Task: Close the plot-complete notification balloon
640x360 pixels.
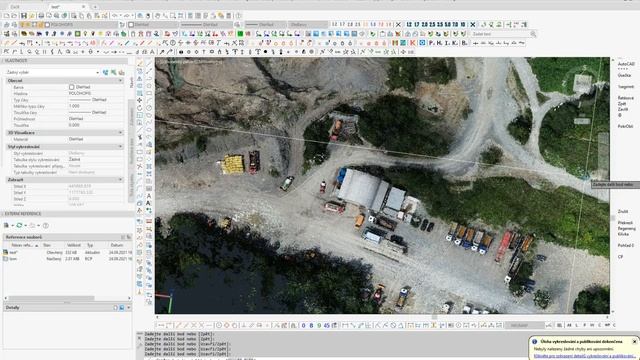Action: click(x=634, y=341)
